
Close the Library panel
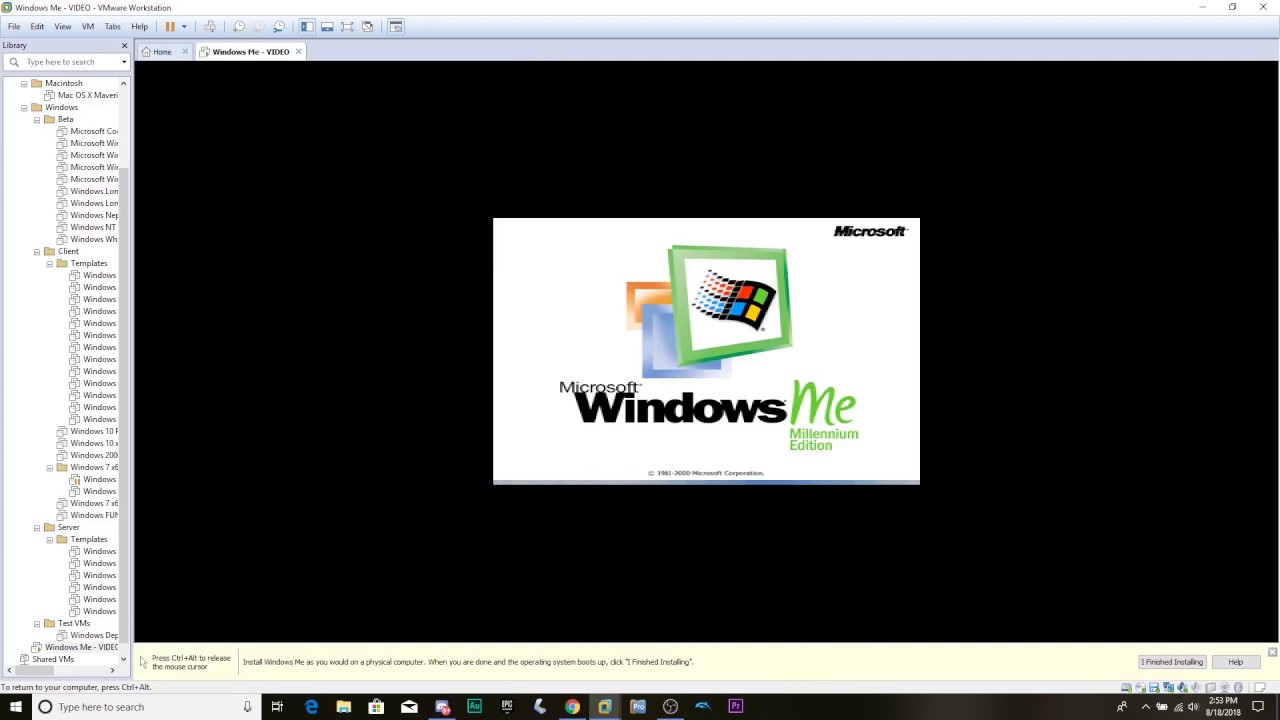[x=124, y=45]
